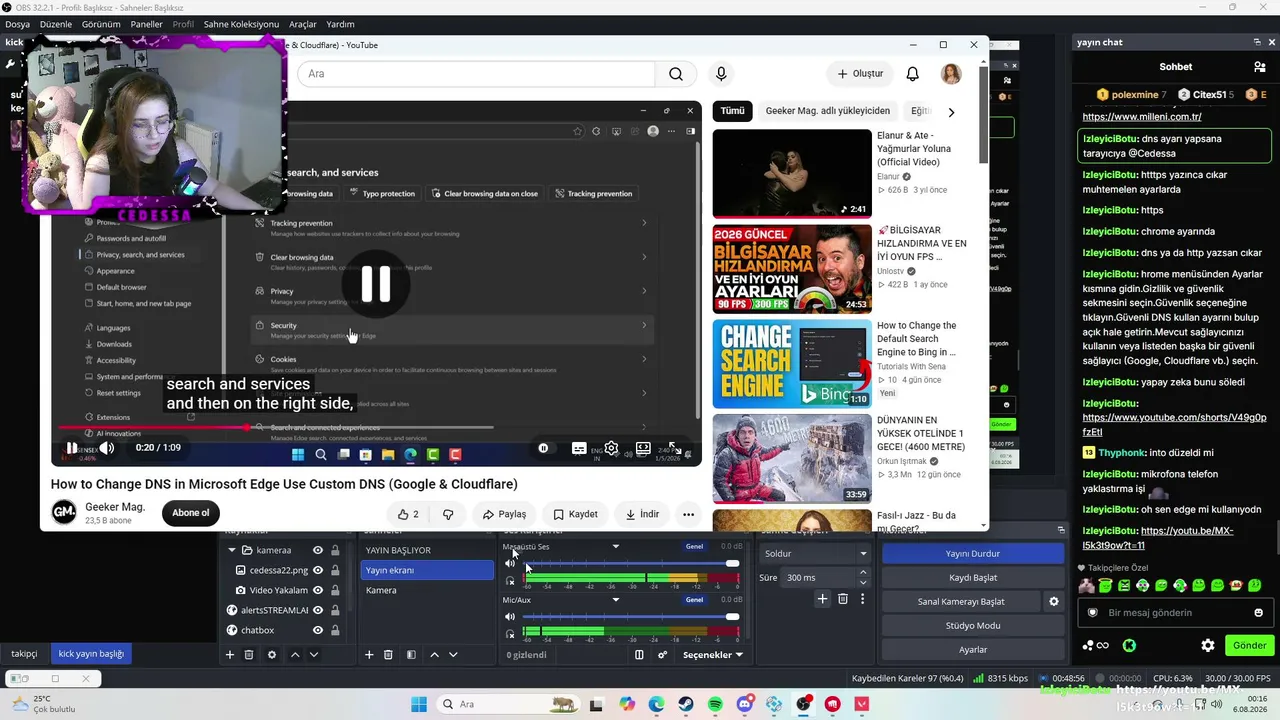Toggle visibility of chatbox source
This screenshot has height=720, width=1280.
318,630
